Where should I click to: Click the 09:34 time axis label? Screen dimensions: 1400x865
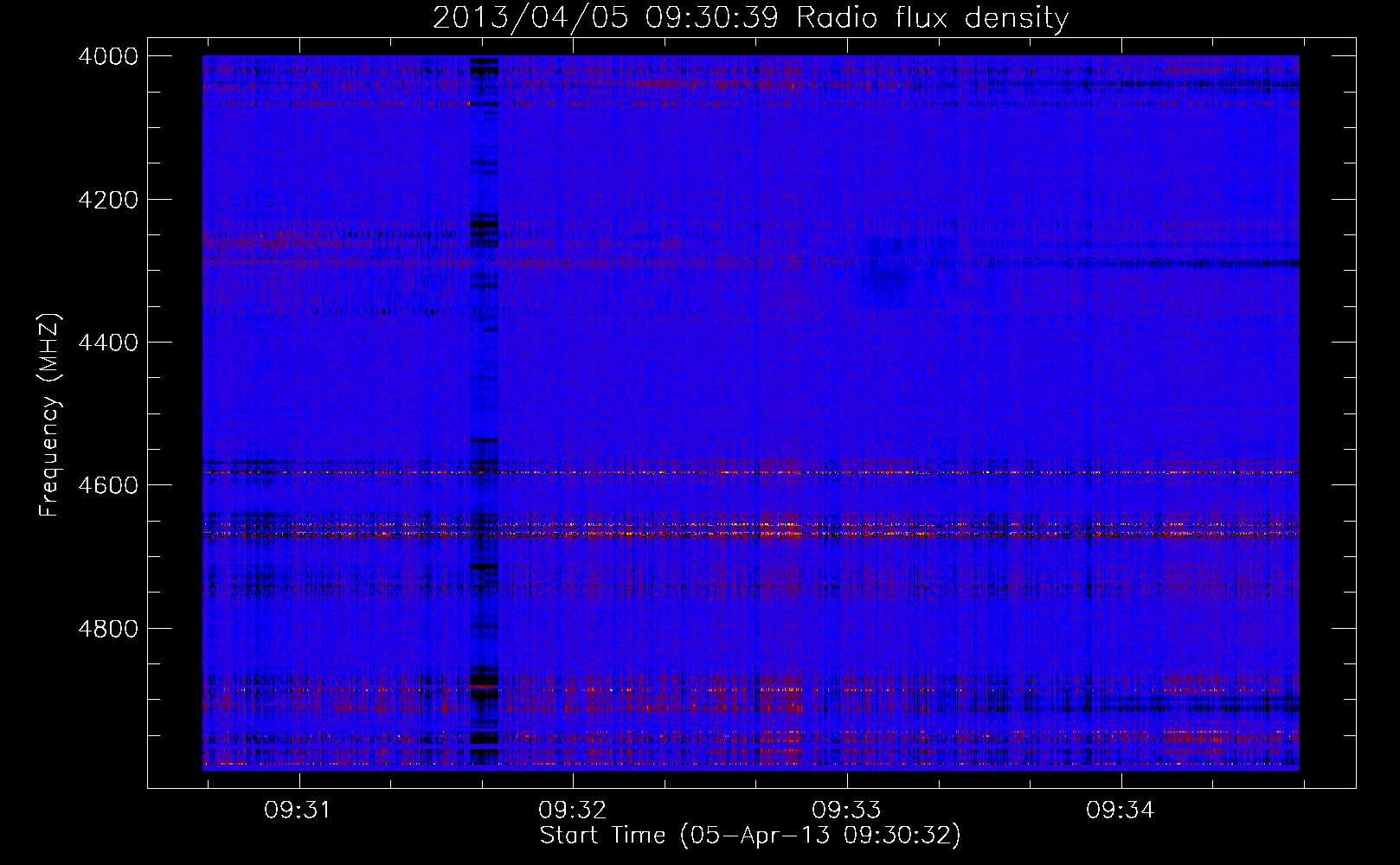1121,811
